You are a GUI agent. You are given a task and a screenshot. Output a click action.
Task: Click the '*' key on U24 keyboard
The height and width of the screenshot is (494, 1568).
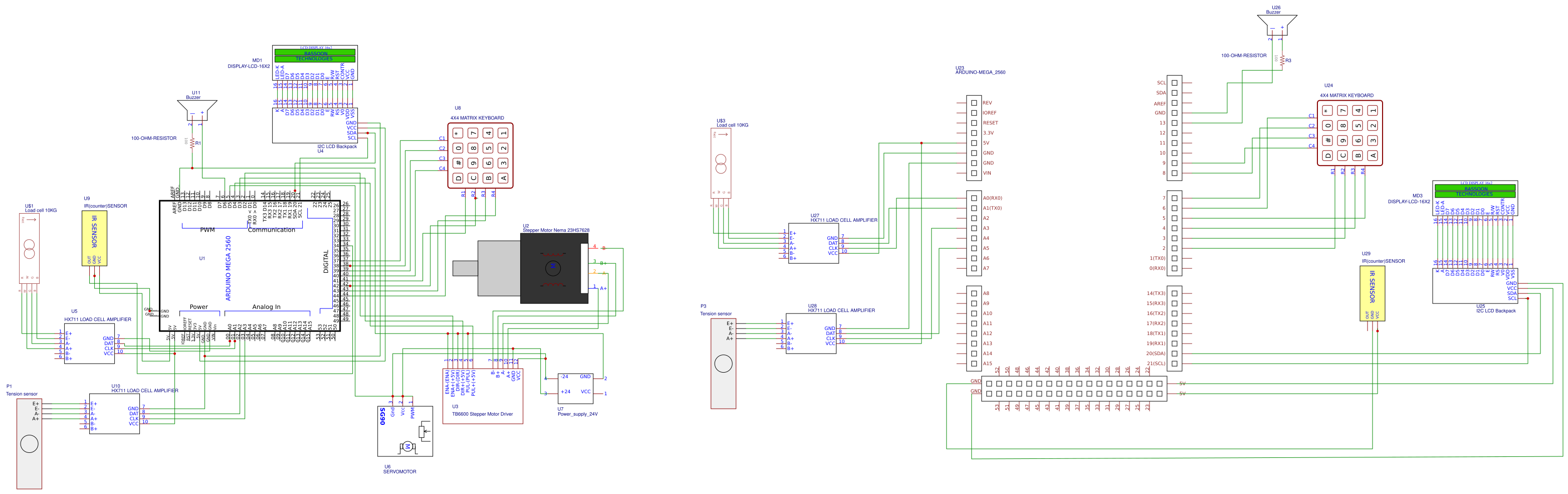[x=1327, y=110]
